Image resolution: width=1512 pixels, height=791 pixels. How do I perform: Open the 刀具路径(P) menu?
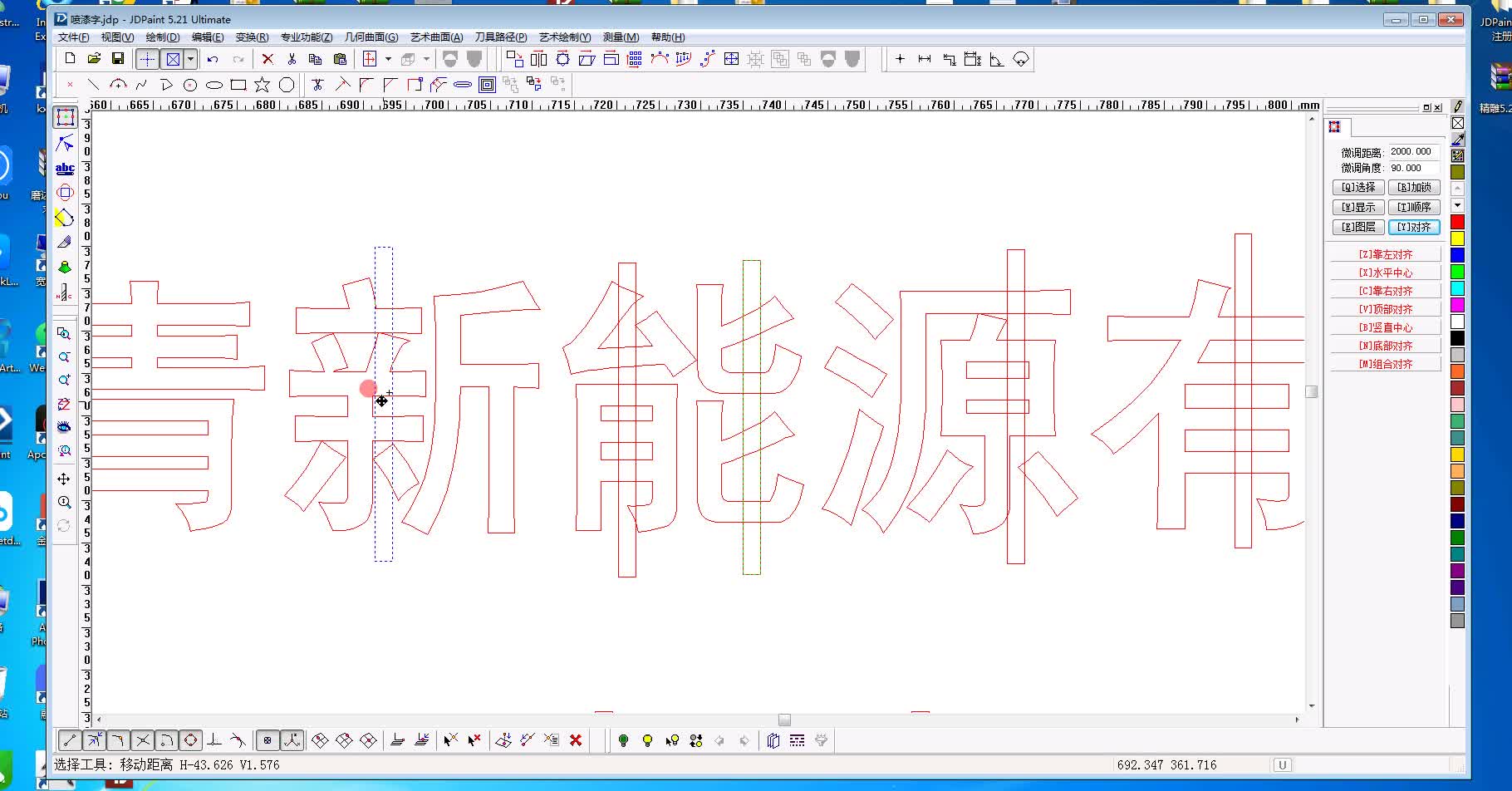pos(498,37)
